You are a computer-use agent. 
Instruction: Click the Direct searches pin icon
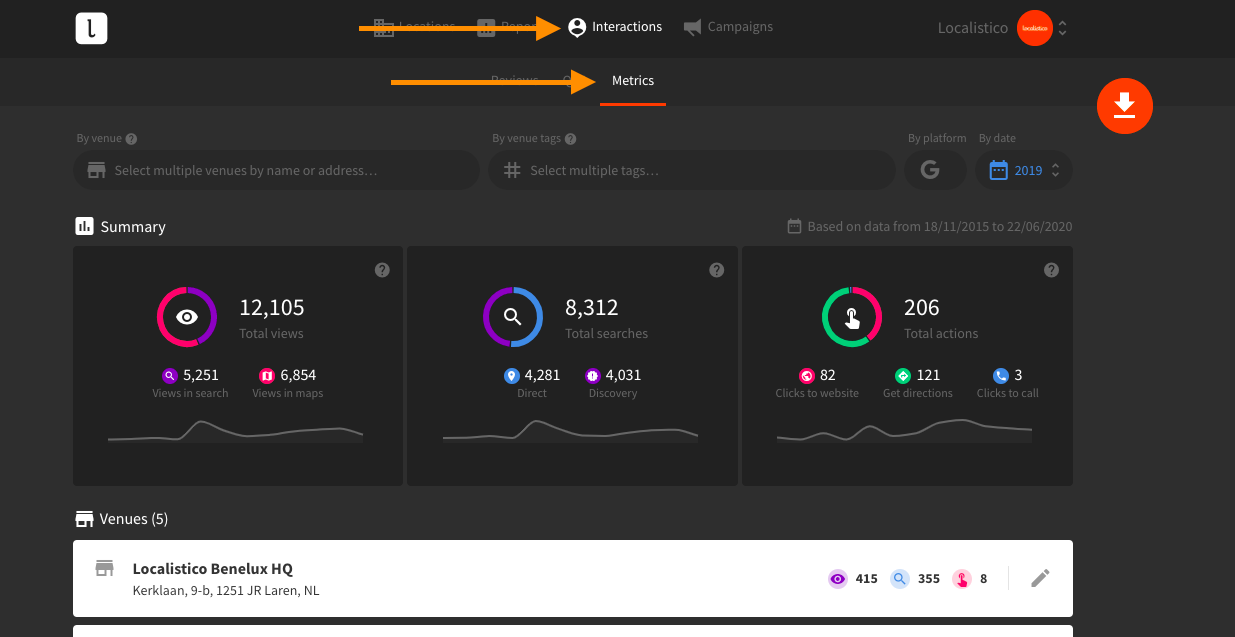[x=512, y=376]
